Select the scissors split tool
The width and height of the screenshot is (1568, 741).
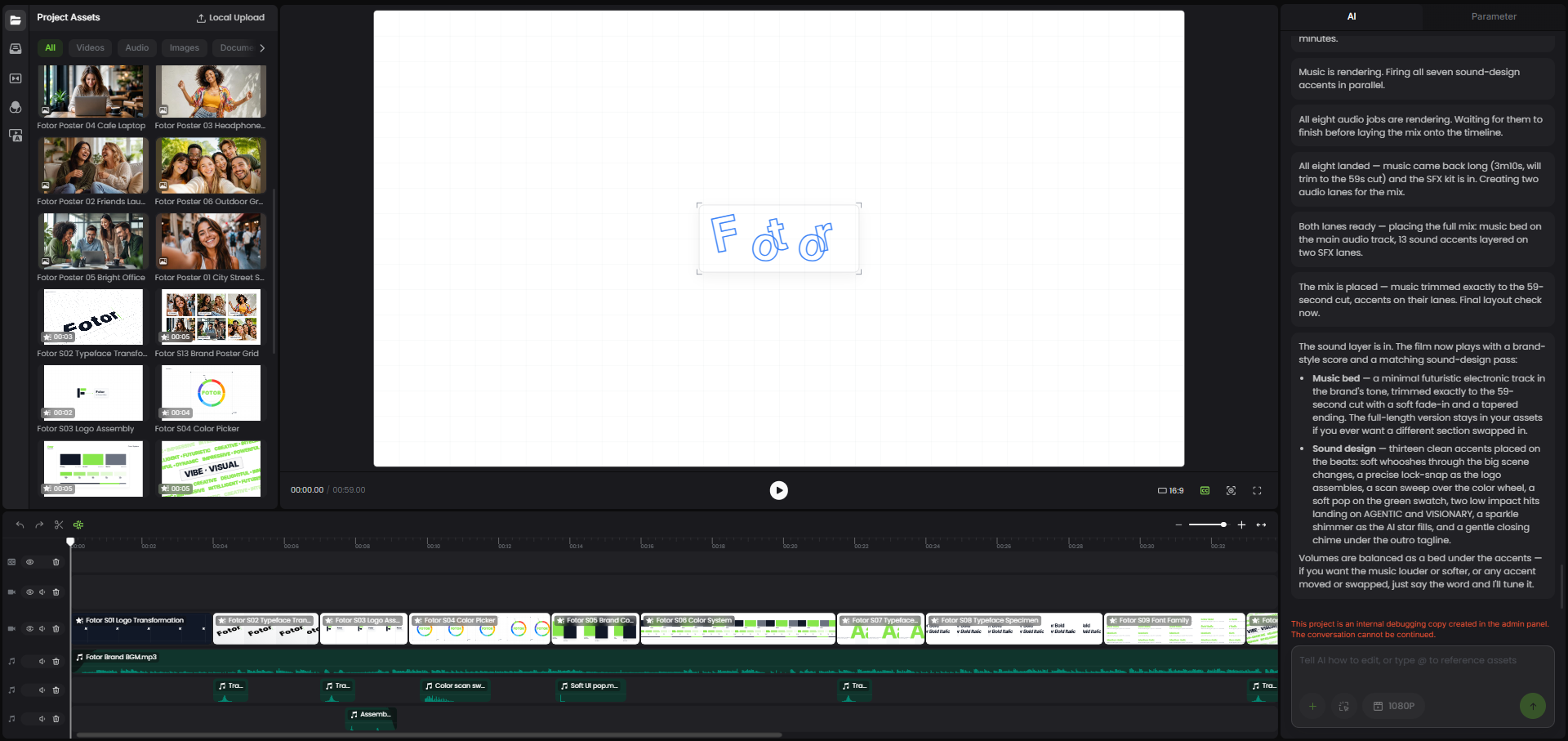coord(59,525)
